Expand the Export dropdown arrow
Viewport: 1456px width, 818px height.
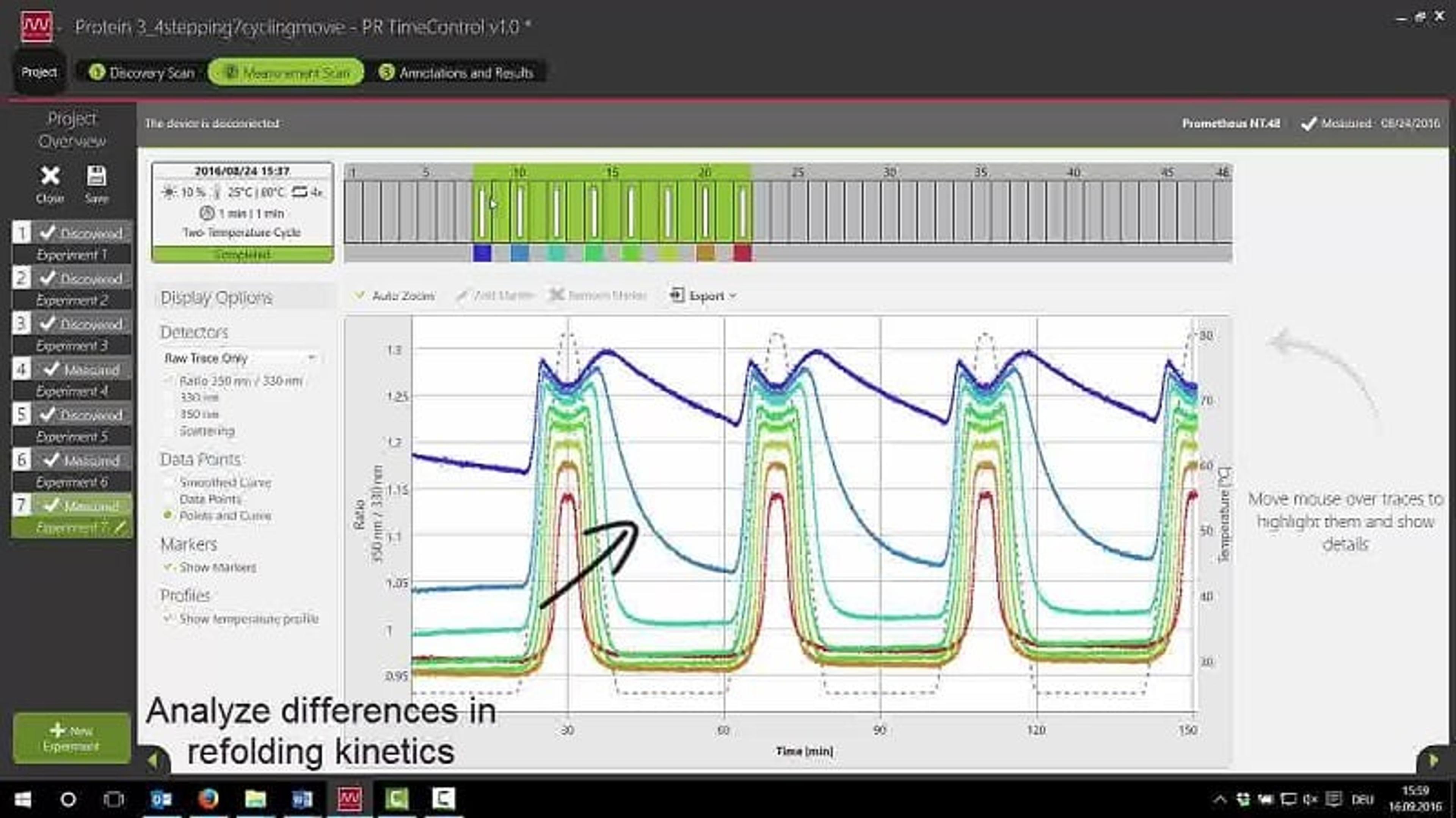point(733,296)
